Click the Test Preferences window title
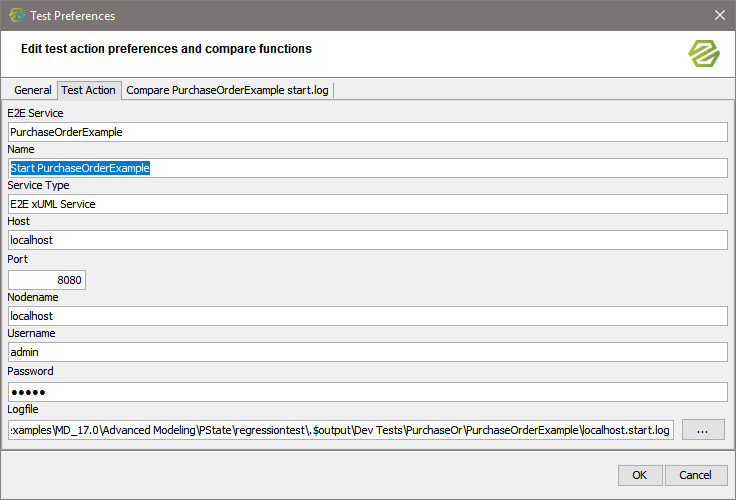 point(74,16)
